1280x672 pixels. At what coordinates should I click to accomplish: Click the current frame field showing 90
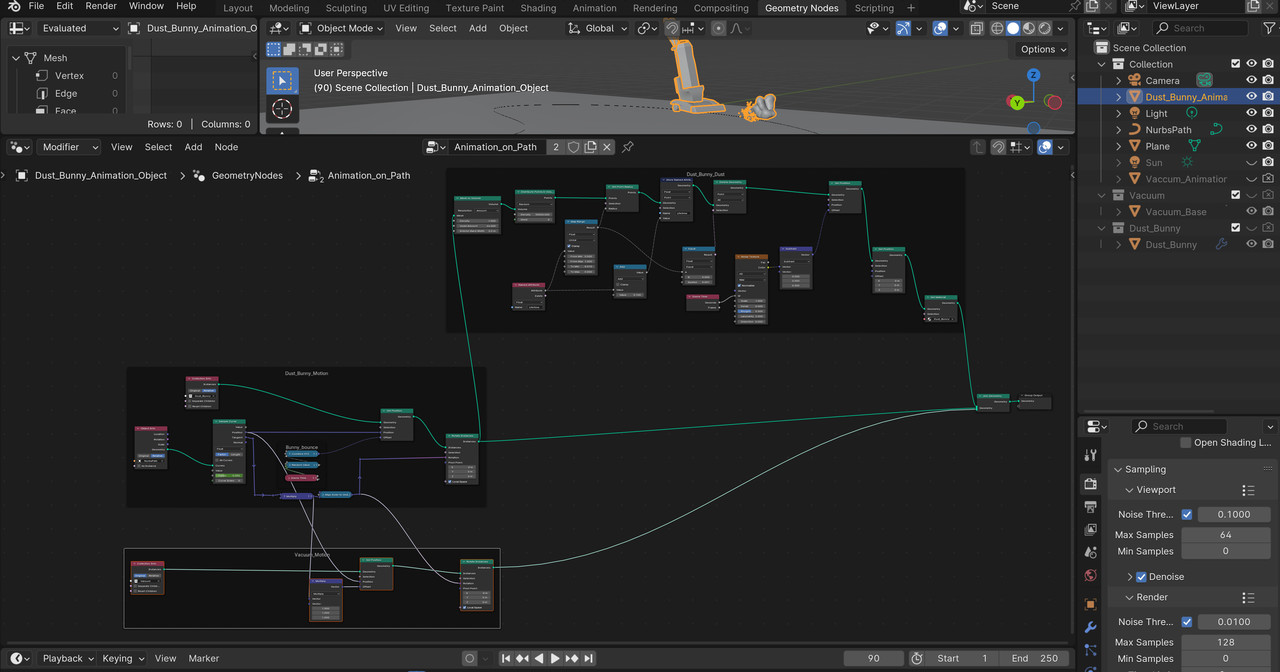coord(874,658)
